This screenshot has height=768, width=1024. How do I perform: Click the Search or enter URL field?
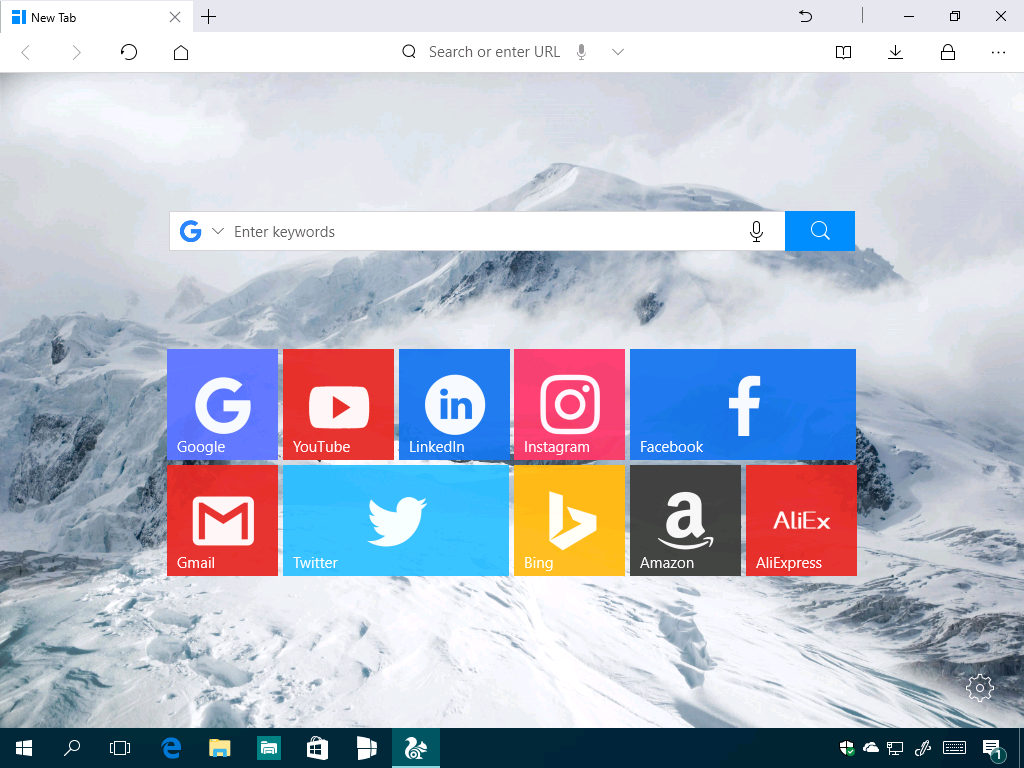[494, 52]
